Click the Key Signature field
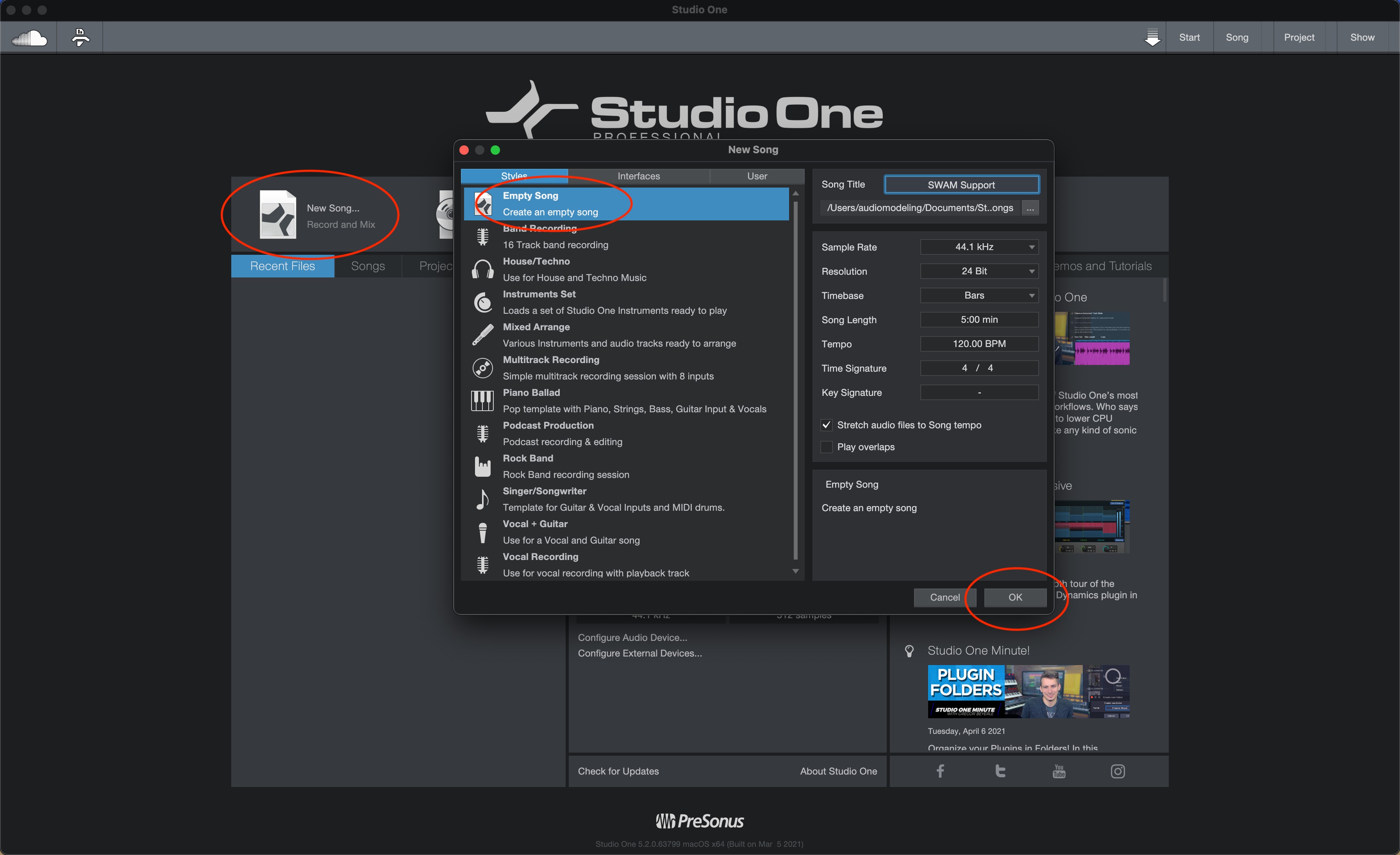The image size is (1400, 855). coord(979,392)
